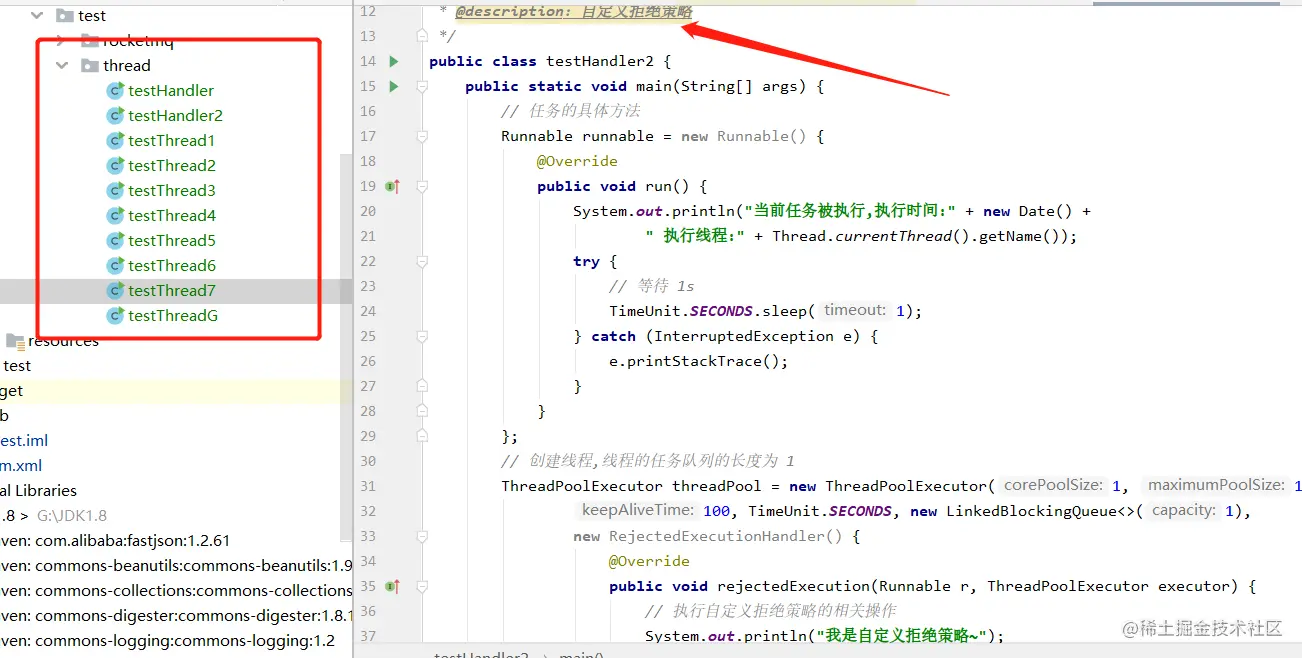
Task: Run testHandler2 class from line 14 gutter
Action: tap(394, 61)
